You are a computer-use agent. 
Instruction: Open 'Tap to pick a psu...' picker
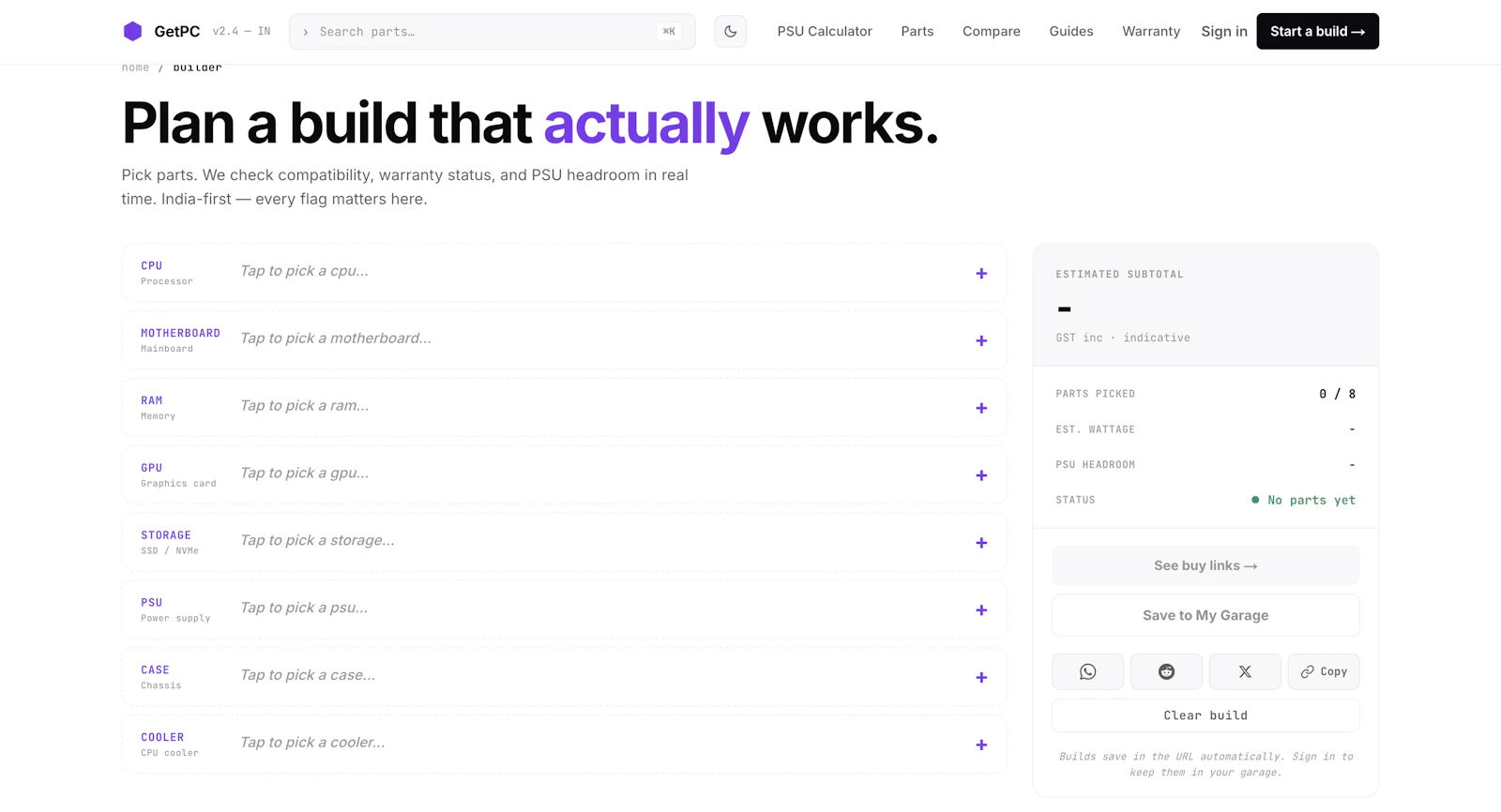click(x=304, y=609)
